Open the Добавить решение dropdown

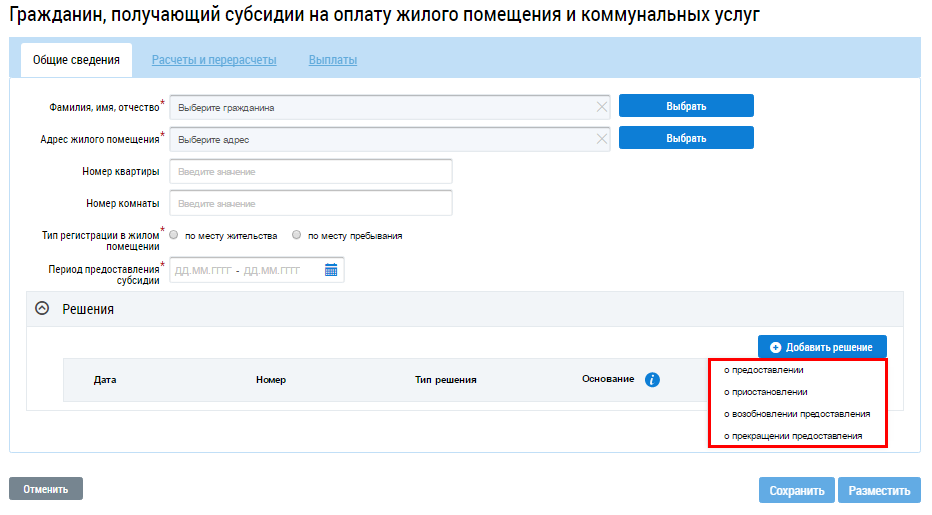(x=821, y=347)
